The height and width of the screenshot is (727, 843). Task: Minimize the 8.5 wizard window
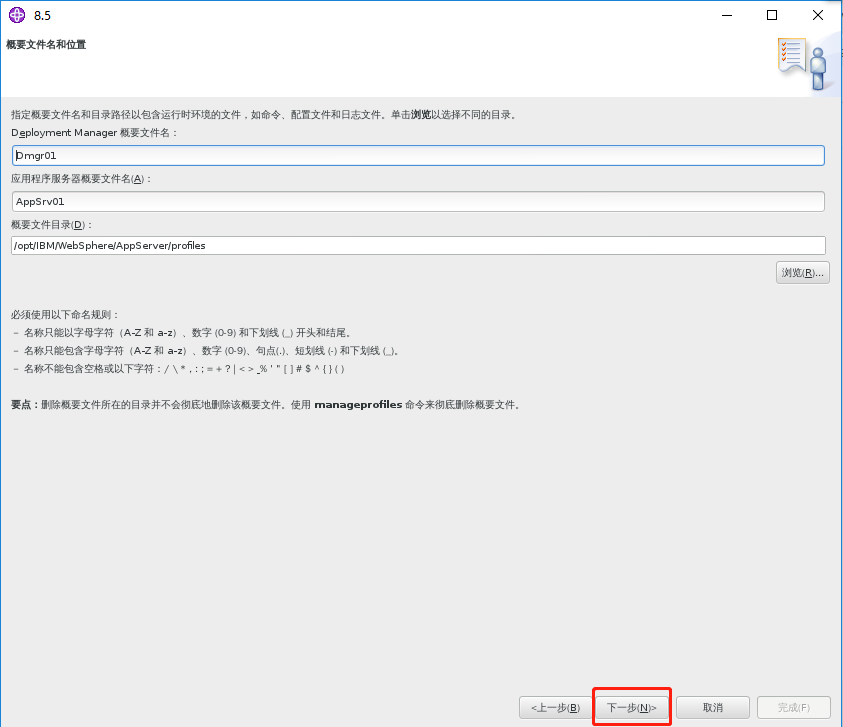pyautogui.click(x=727, y=15)
